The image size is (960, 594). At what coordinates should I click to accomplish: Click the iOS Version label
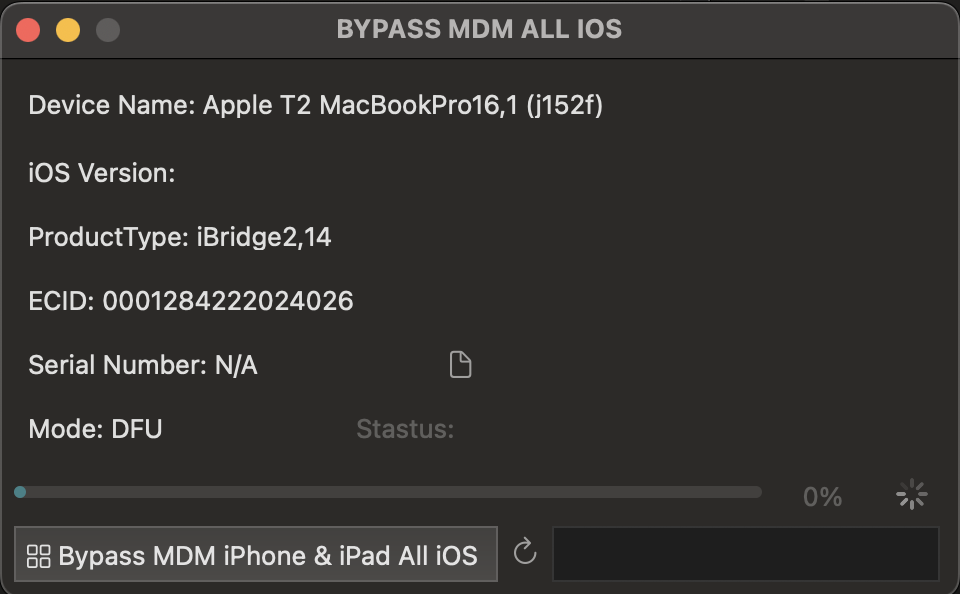(x=102, y=173)
